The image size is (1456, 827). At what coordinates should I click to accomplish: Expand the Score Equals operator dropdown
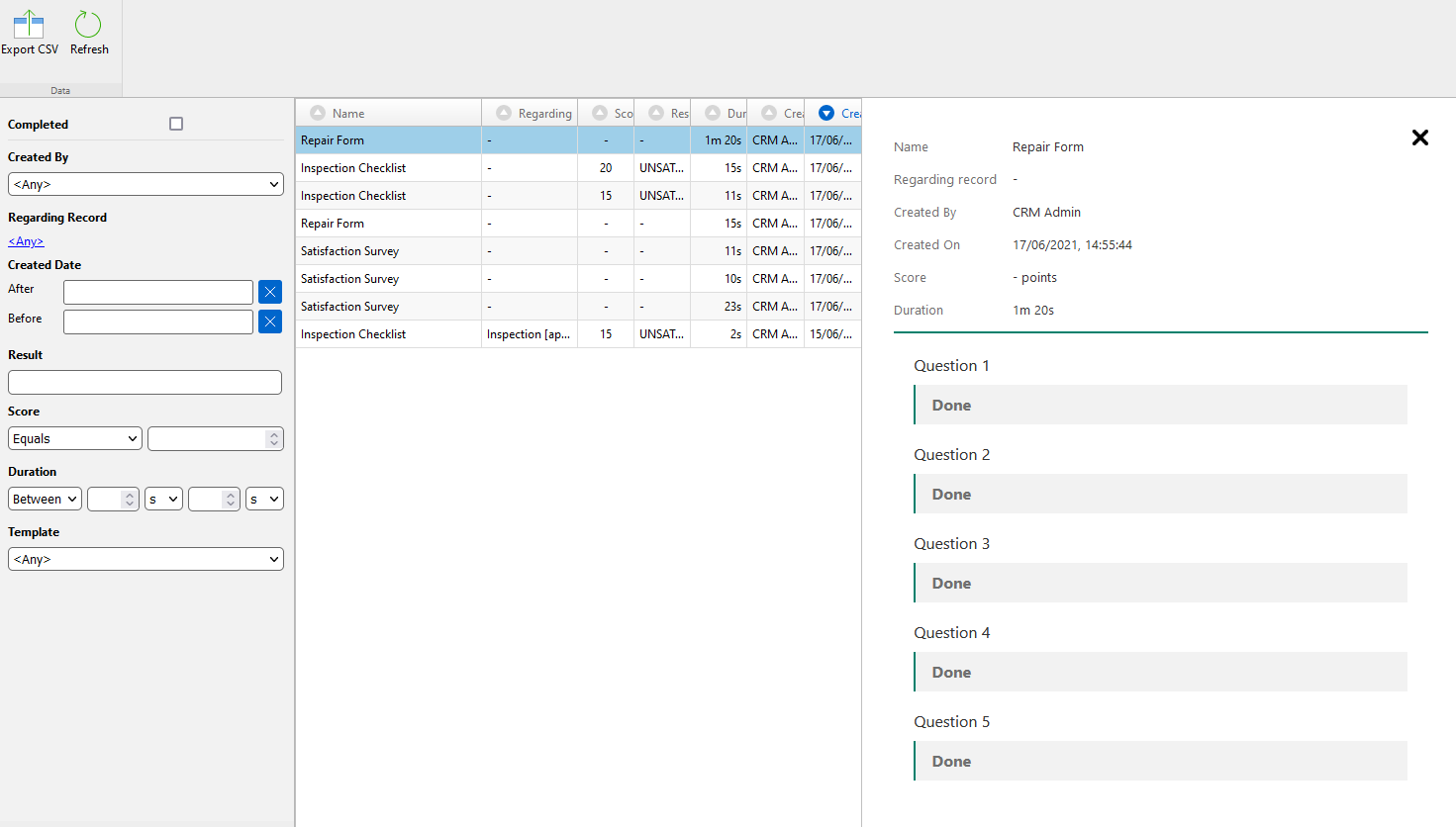click(75, 438)
